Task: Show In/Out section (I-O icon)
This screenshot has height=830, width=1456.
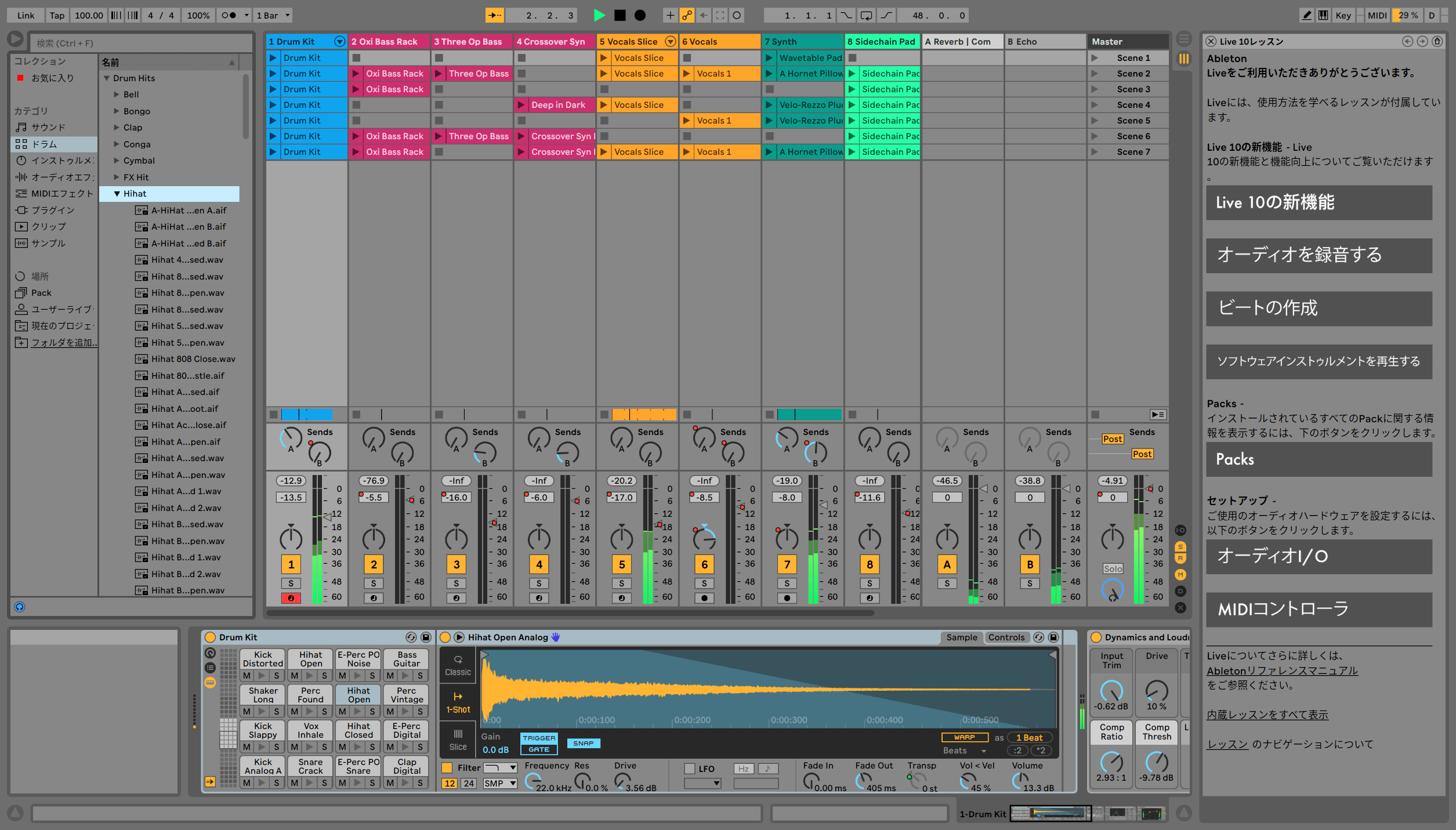Action: (1180, 530)
